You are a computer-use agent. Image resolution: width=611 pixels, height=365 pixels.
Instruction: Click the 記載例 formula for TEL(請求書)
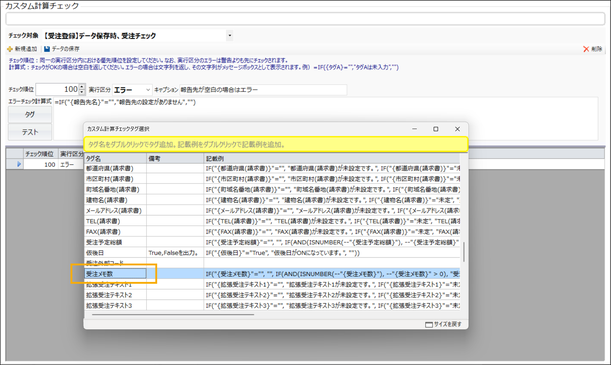point(332,221)
